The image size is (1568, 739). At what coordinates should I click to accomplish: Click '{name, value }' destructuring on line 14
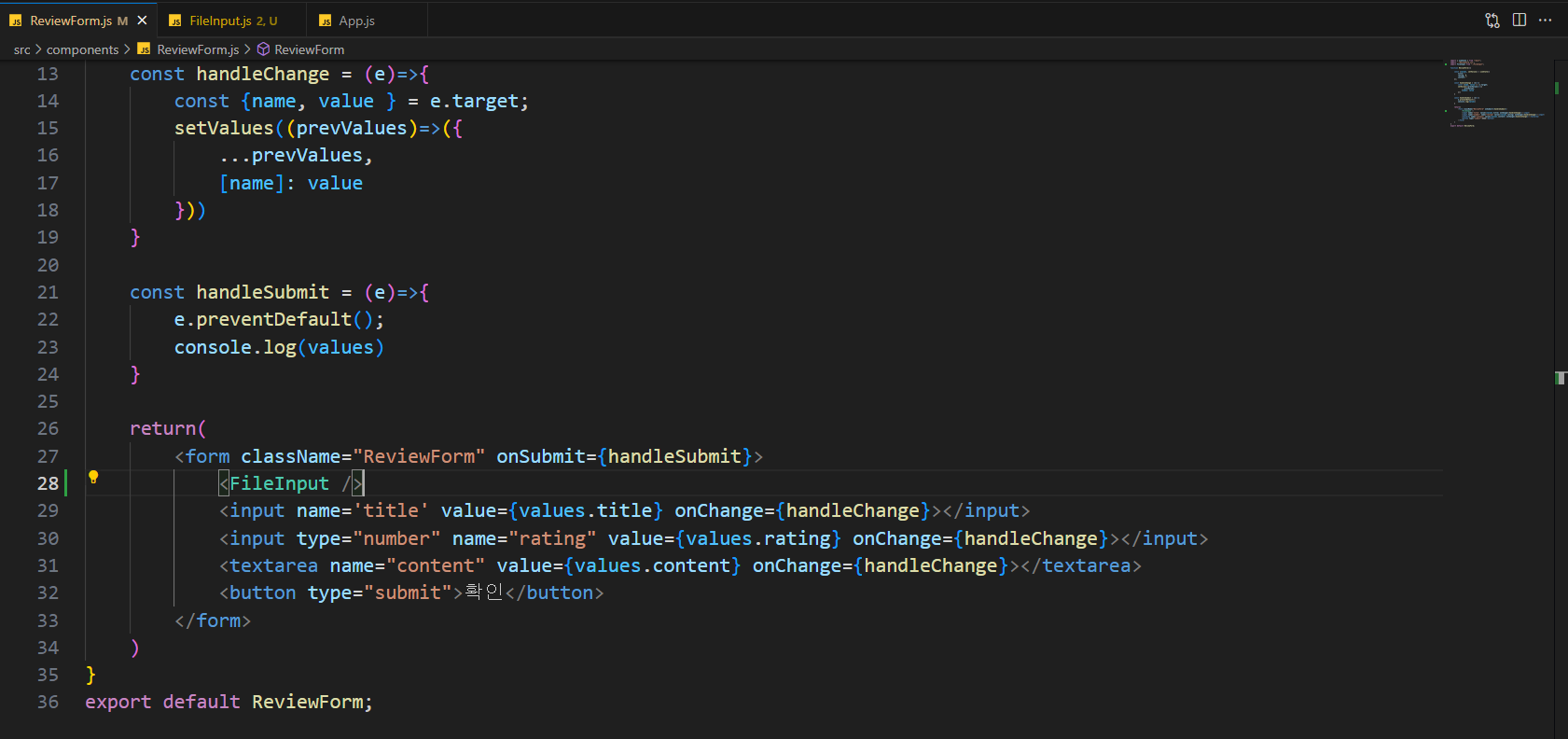[318, 101]
